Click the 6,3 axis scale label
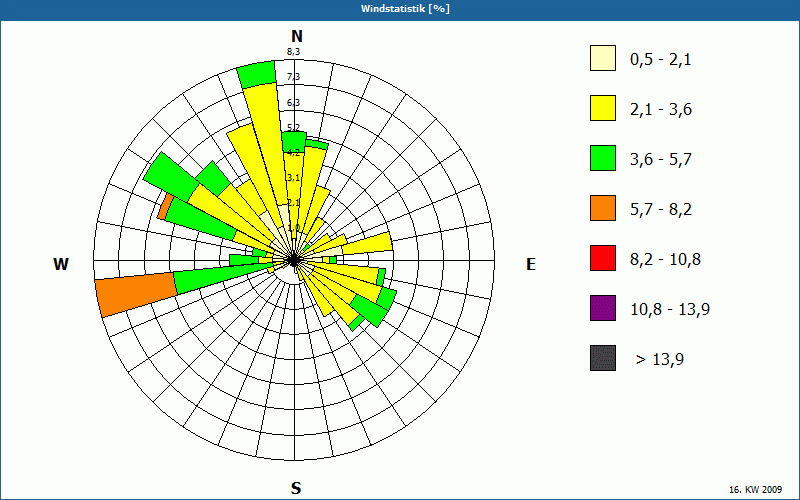800x500 pixels. pyautogui.click(x=293, y=103)
